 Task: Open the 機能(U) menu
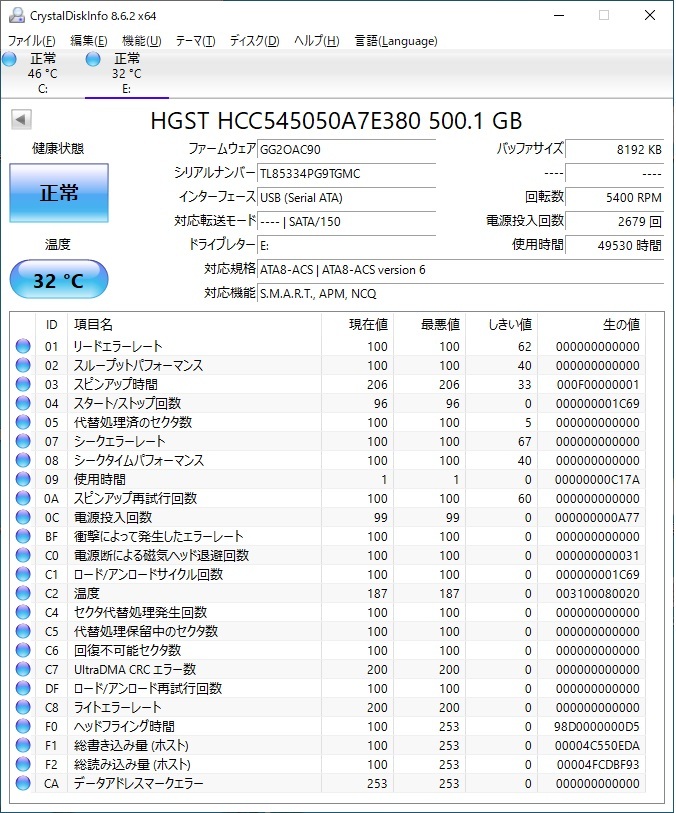[x=142, y=41]
